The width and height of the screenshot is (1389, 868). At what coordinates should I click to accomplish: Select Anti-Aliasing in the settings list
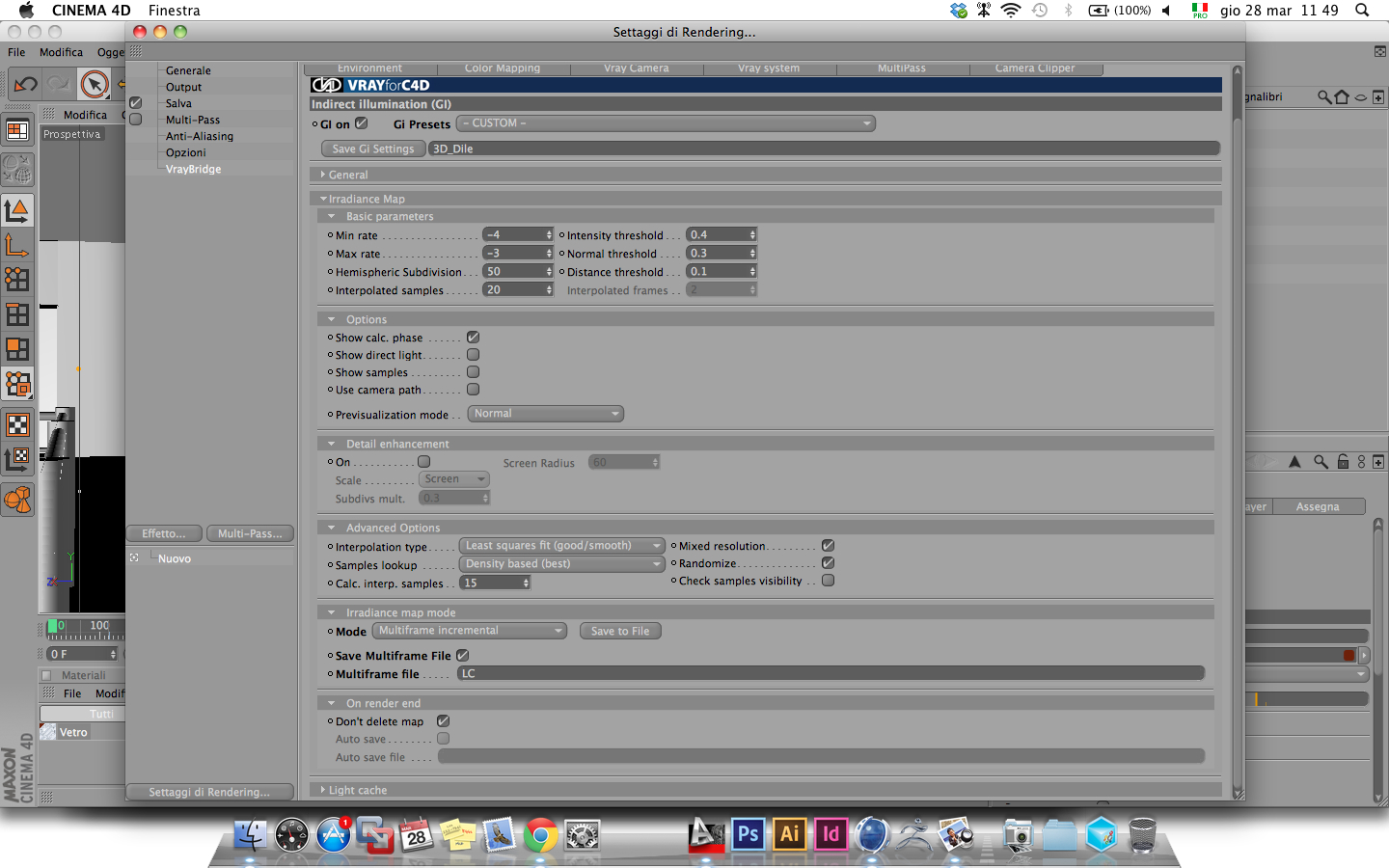pos(200,136)
